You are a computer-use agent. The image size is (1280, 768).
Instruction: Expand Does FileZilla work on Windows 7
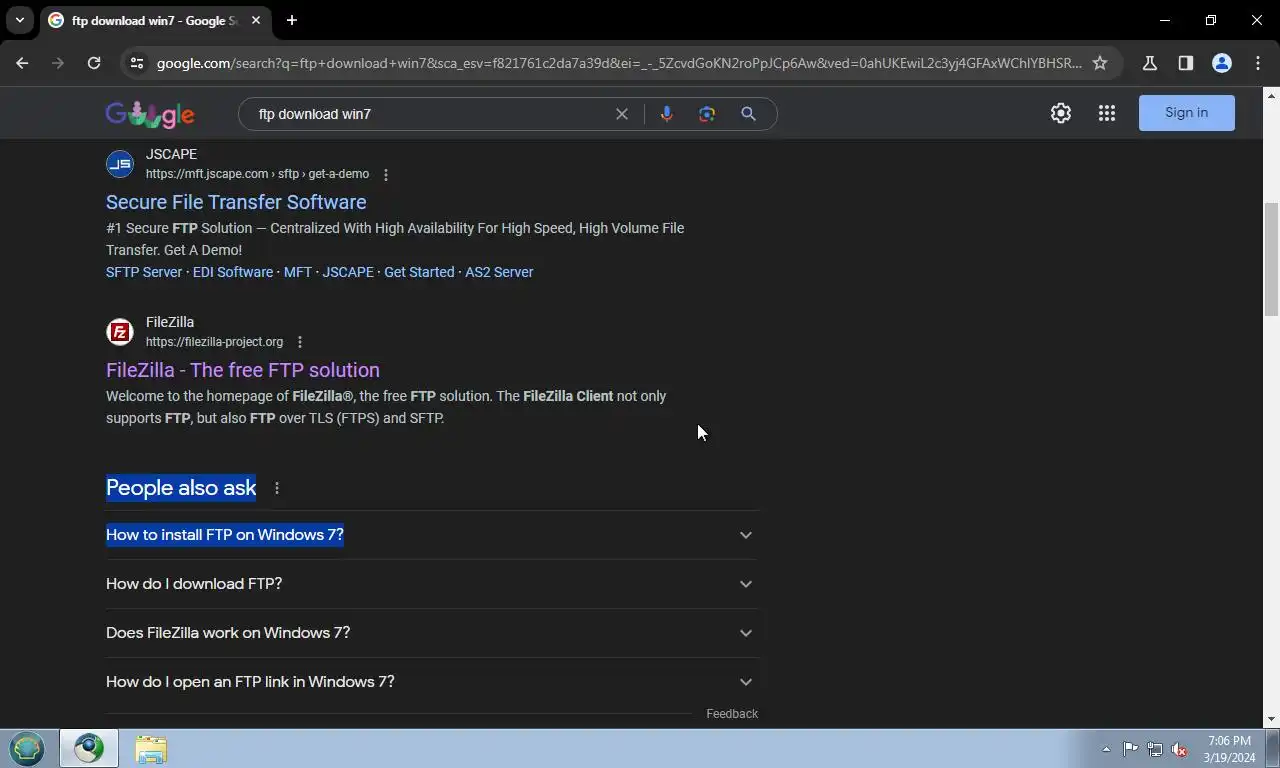click(432, 633)
